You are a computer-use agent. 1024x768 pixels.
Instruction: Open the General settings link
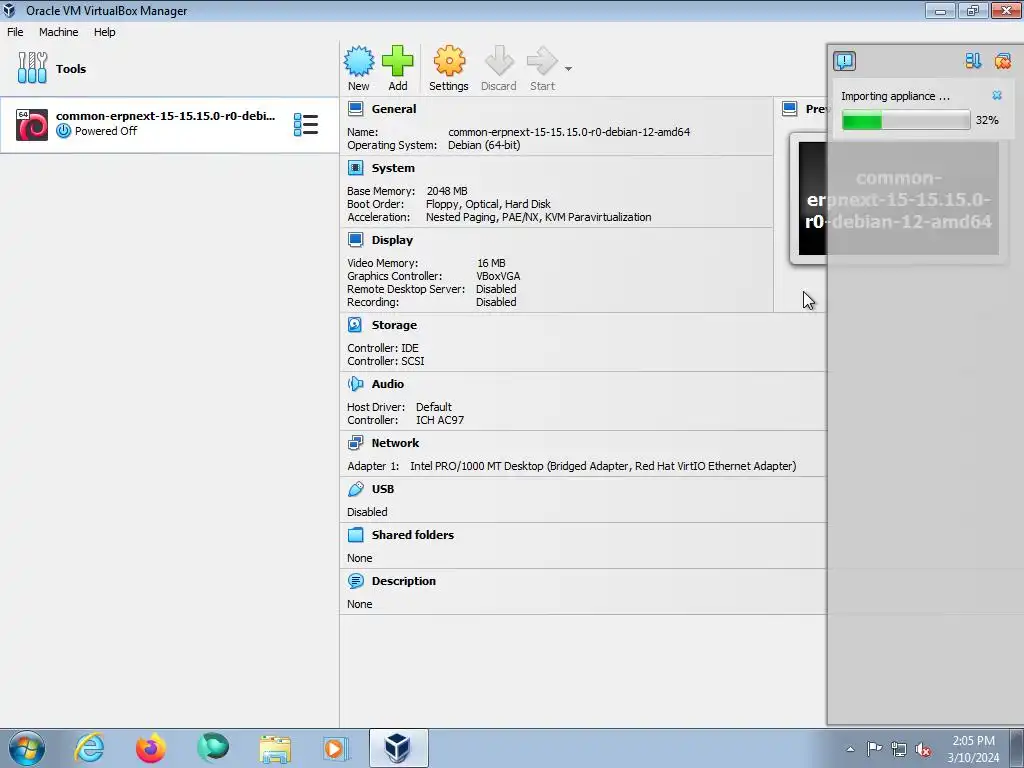394,109
